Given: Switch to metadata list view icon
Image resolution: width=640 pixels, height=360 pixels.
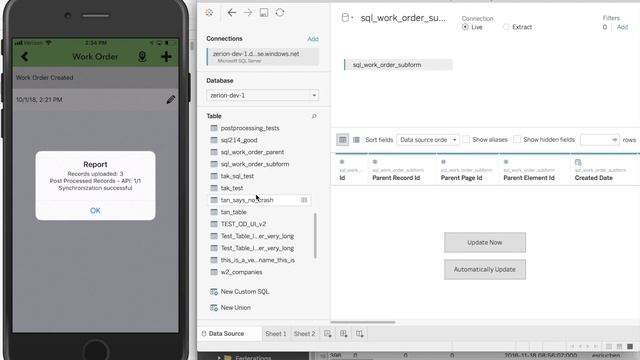Looking at the screenshot, I should coord(356,140).
